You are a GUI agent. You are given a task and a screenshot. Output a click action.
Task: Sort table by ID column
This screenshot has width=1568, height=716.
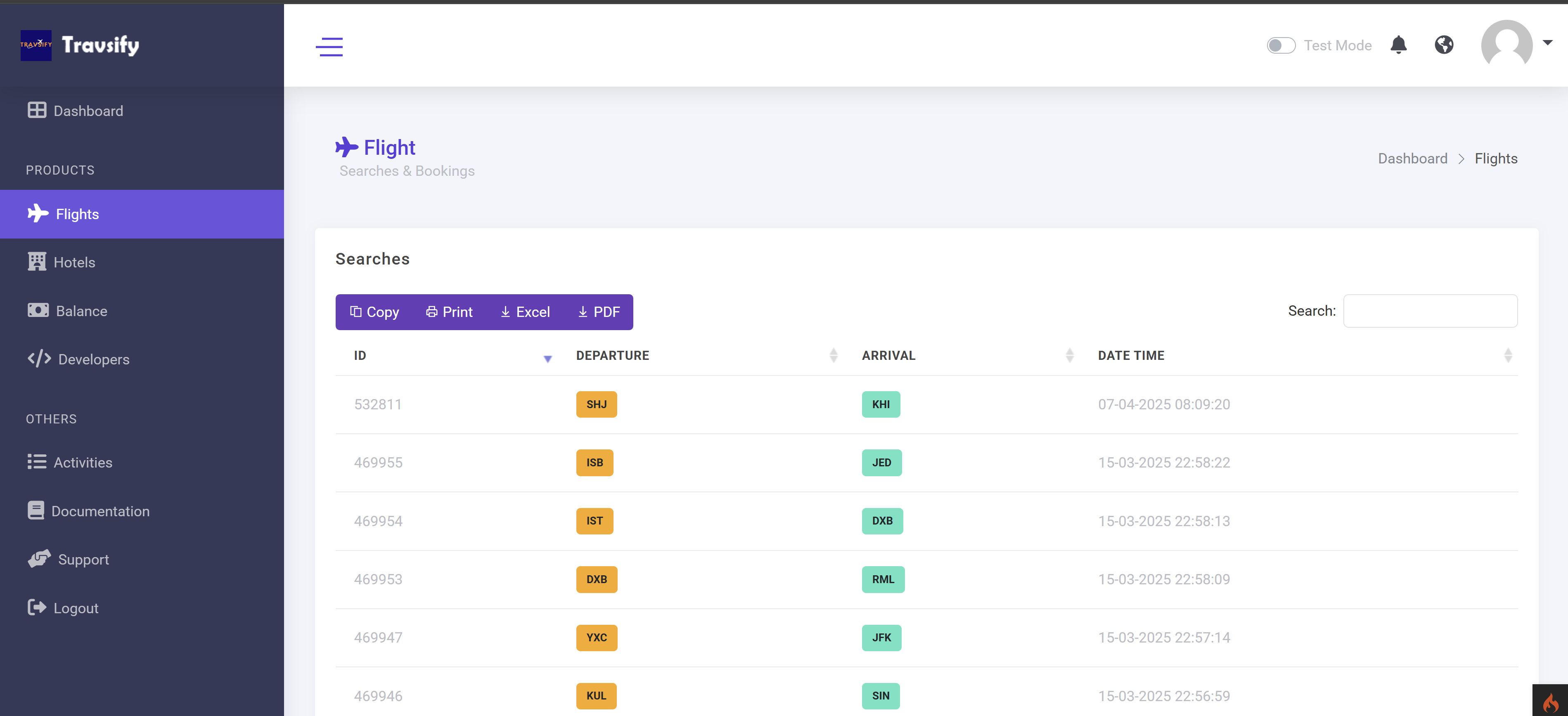coord(547,358)
